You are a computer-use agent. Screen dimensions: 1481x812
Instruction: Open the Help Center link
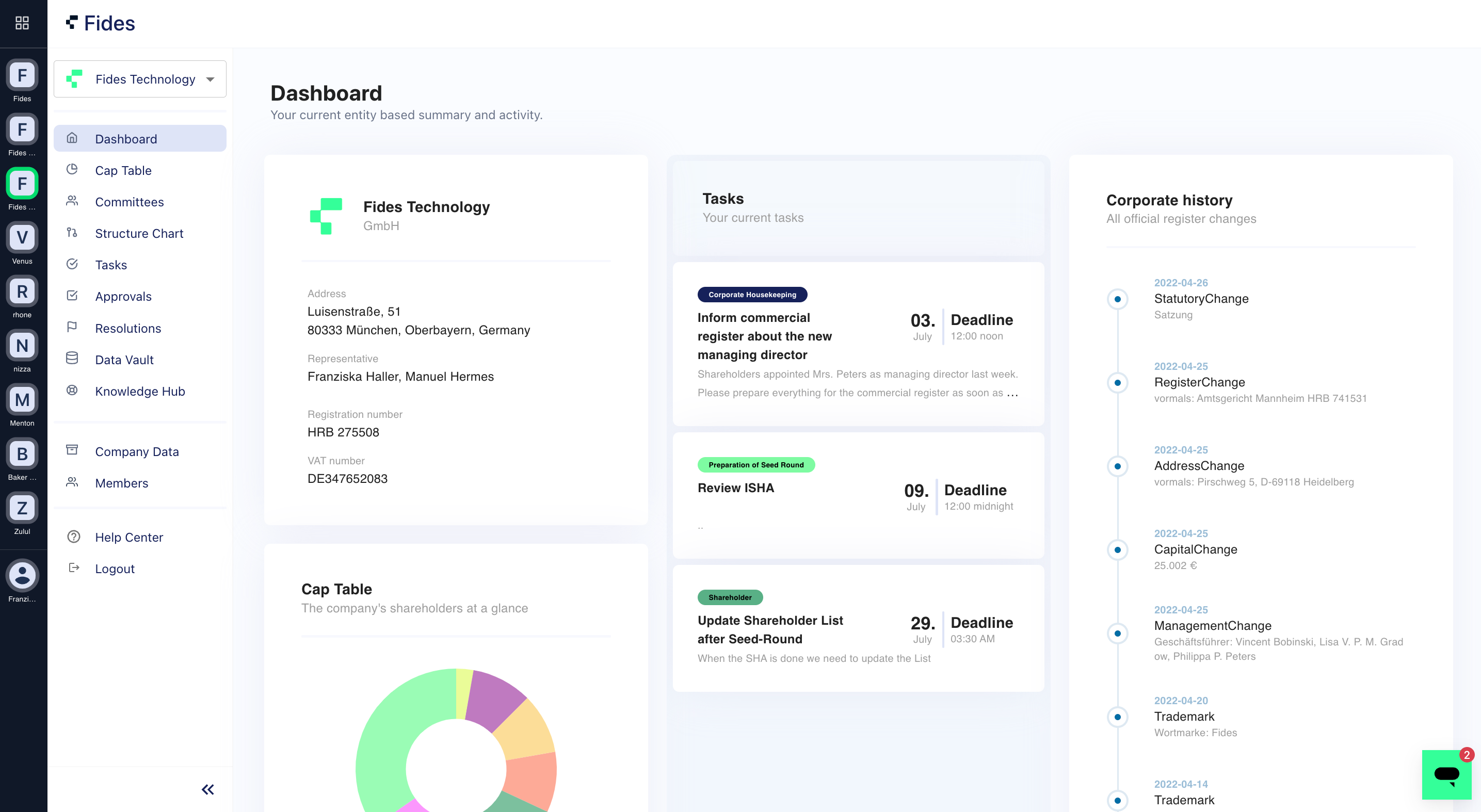[129, 537]
